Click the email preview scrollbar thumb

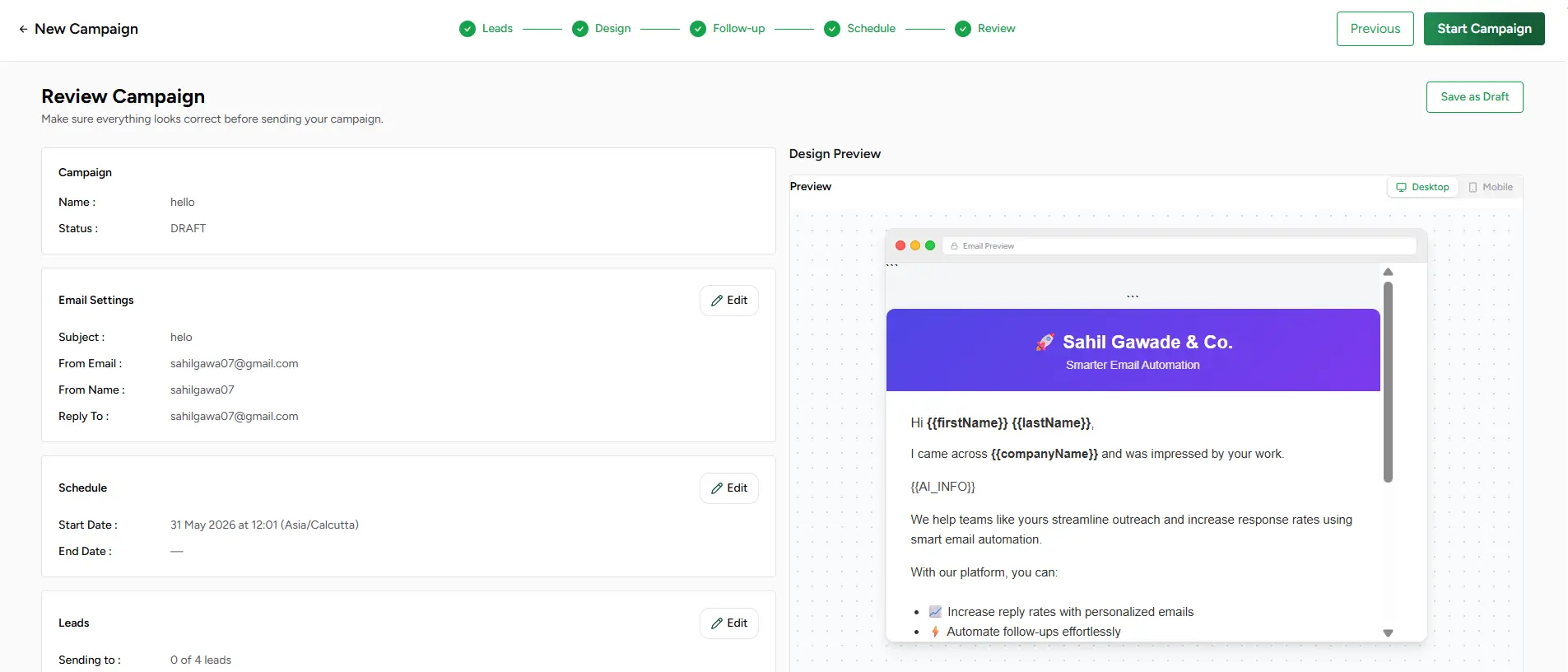click(1388, 382)
